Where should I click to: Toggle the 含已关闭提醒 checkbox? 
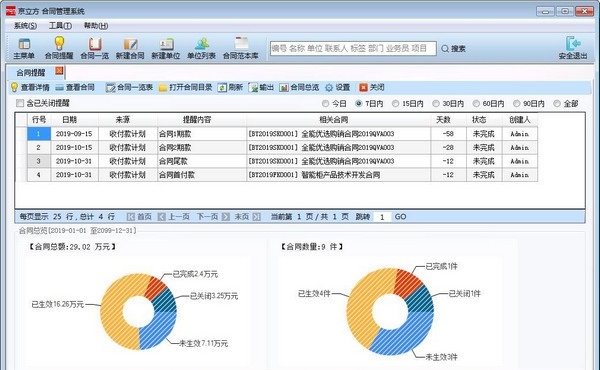20,103
